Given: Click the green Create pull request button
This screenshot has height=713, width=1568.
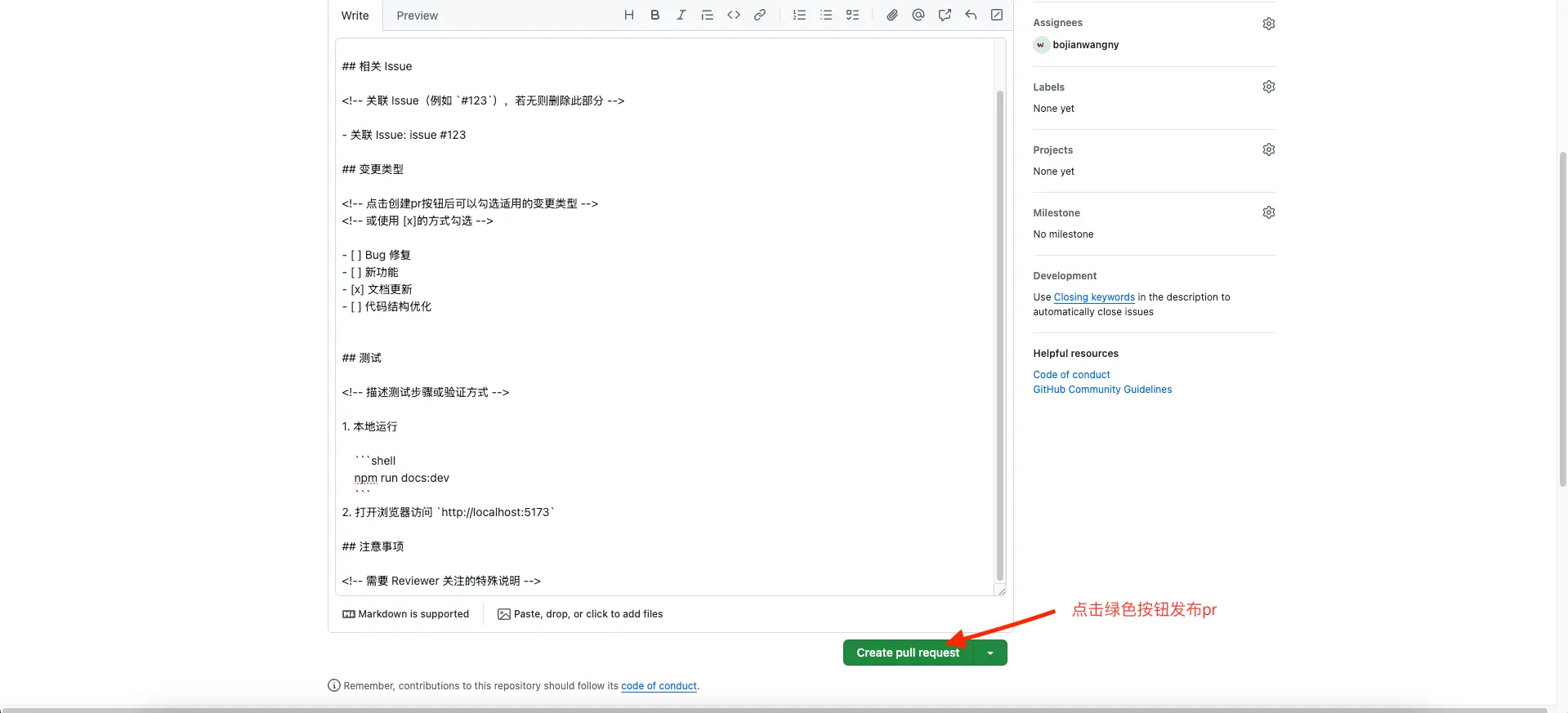Looking at the screenshot, I should tap(908, 653).
